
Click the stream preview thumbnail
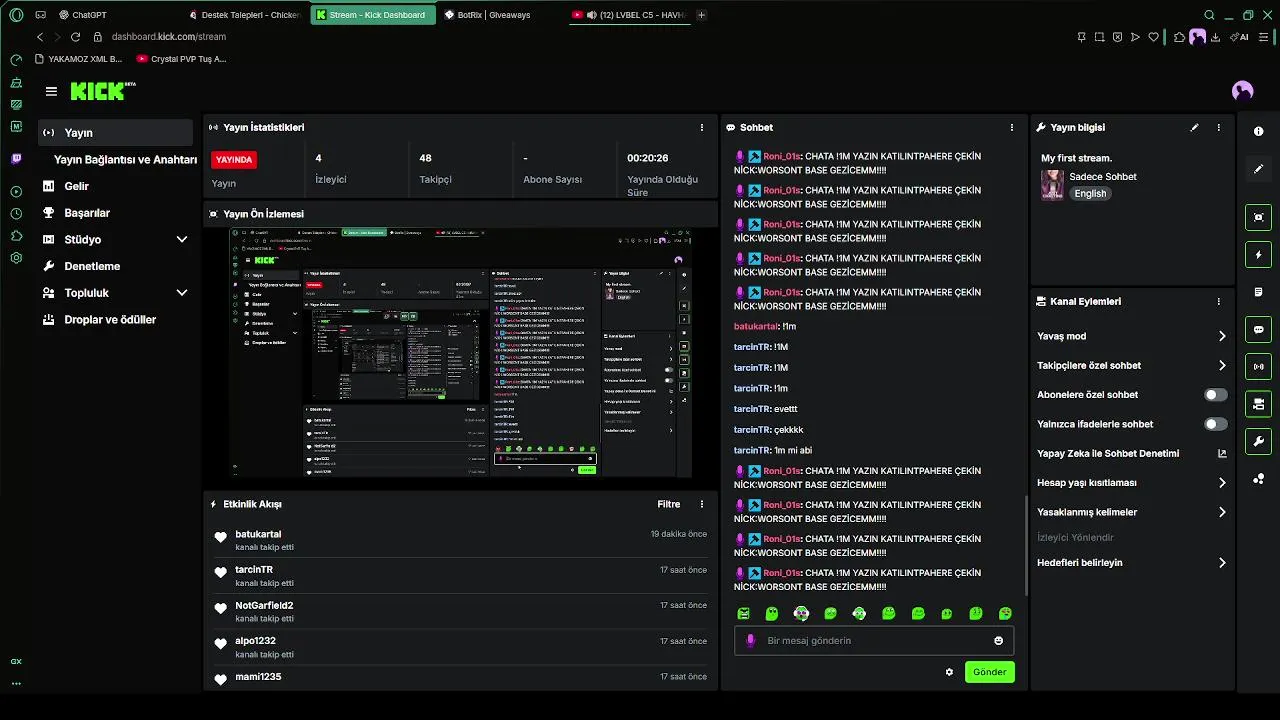coord(460,352)
